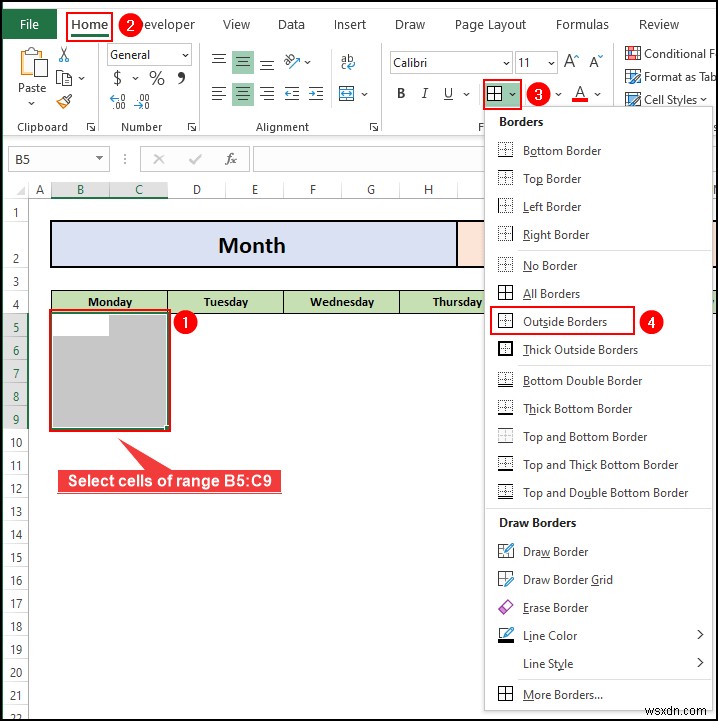
Task: Toggle Center horizontal alignment
Action: pos(243,94)
